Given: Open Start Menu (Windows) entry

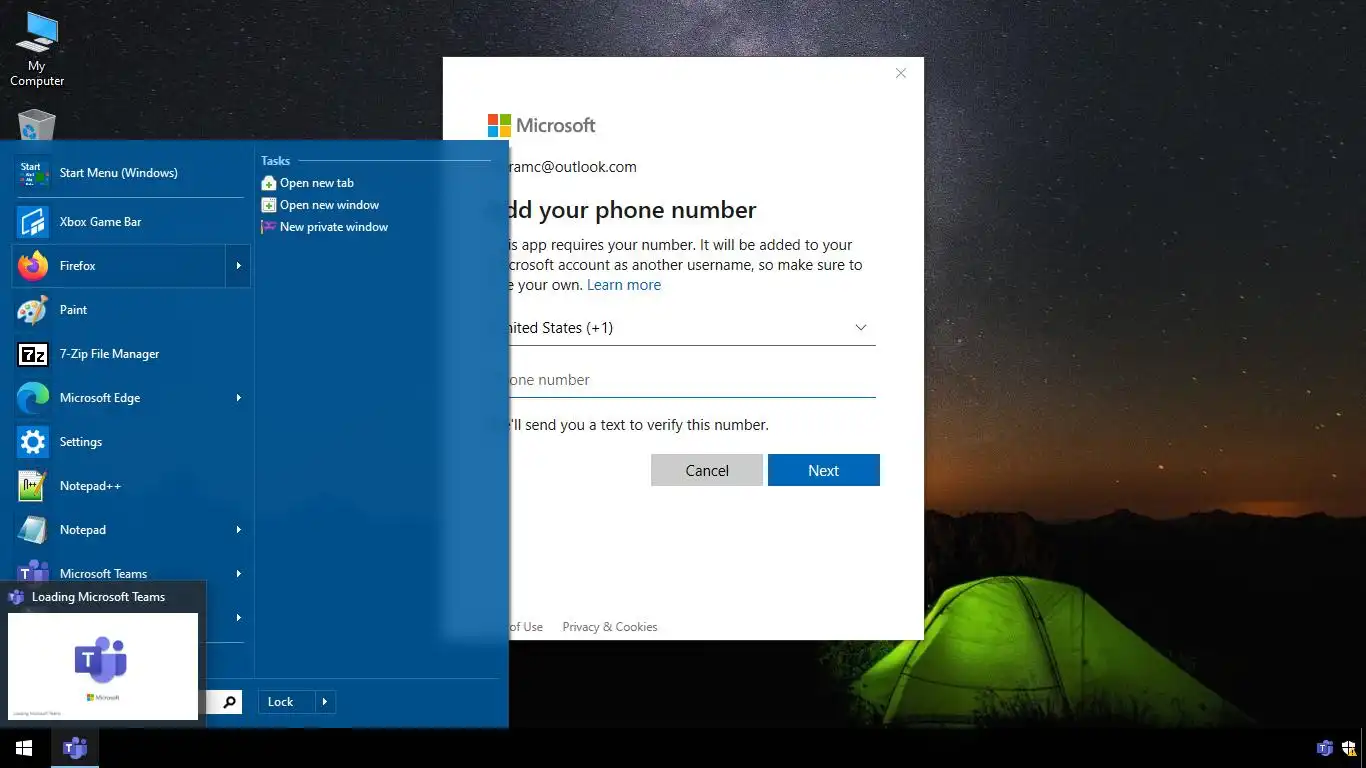Looking at the screenshot, I should (130, 173).
